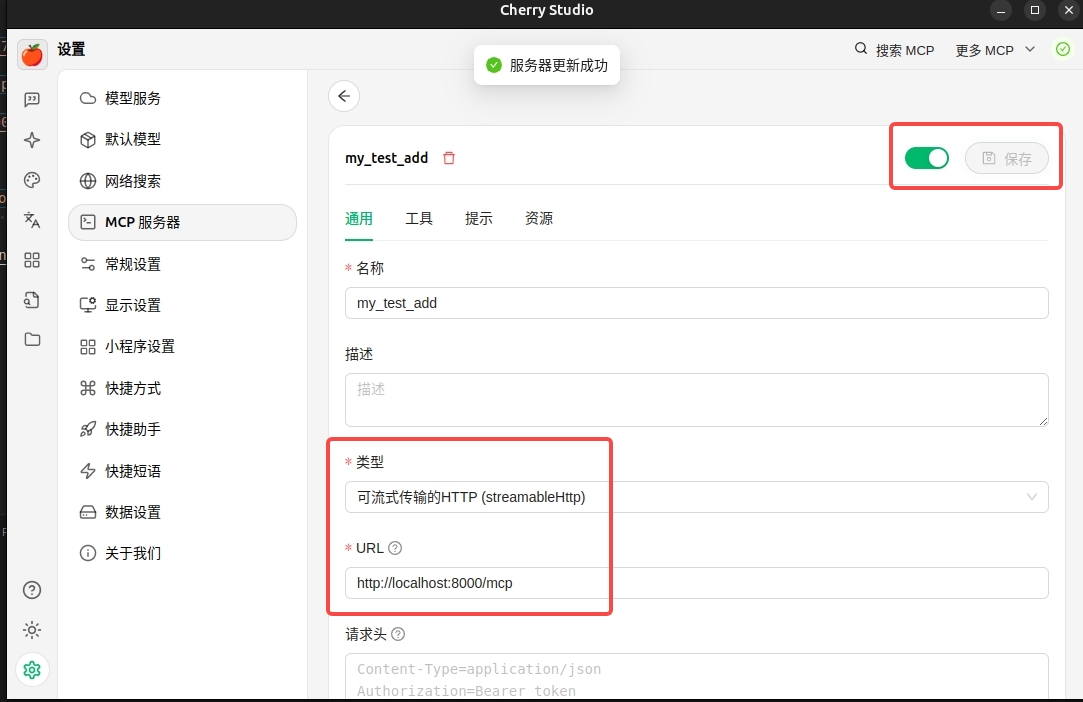This screenshot has width=1083, height=702.
Task: Open 显示设置 settings section
Action: (182, 305)
